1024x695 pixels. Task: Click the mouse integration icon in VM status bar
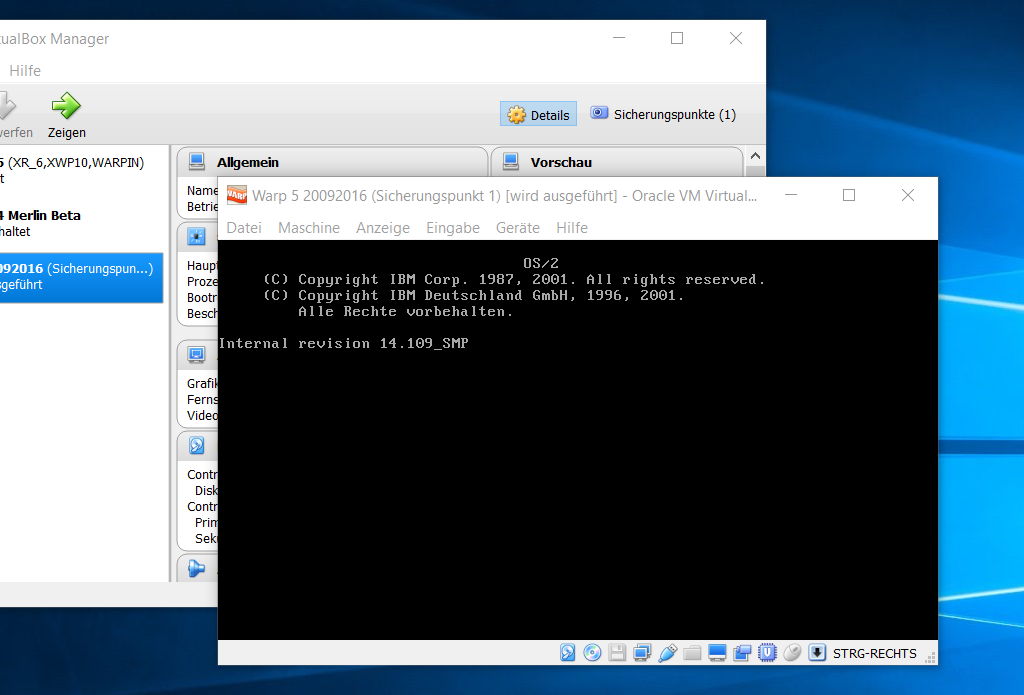792,653
